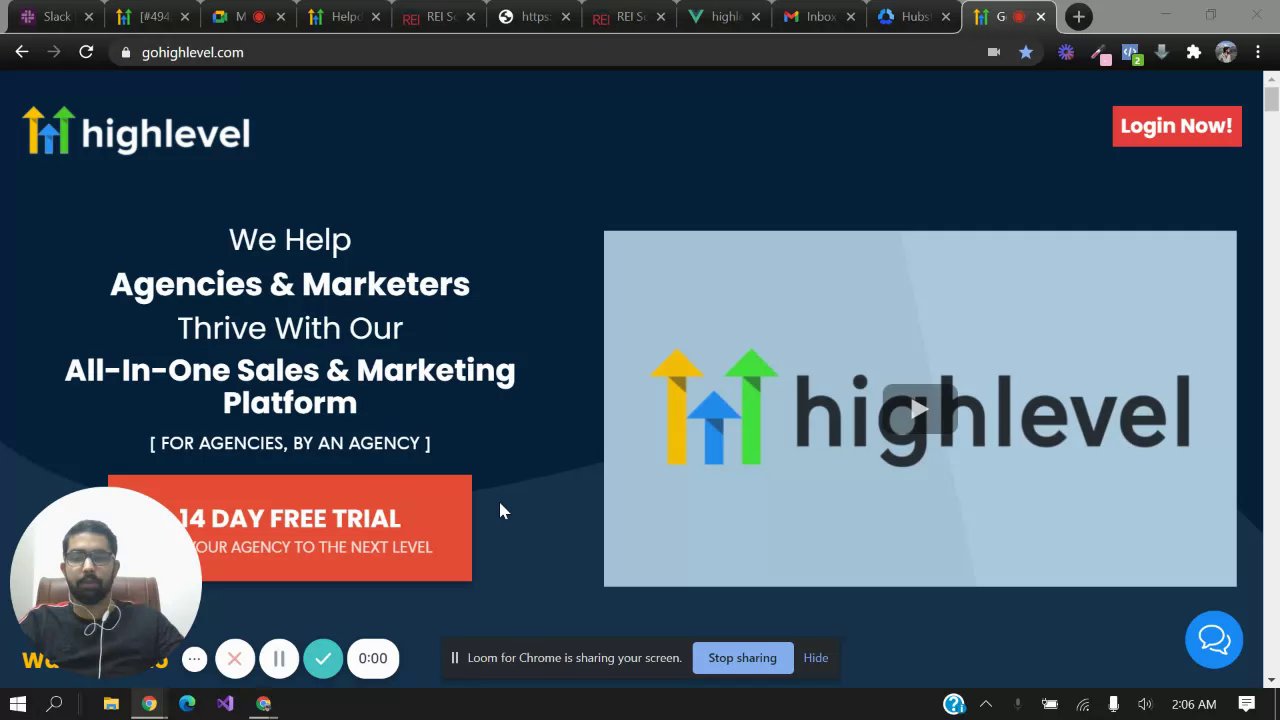The image size is (1280, 720).
Task: Open the code extension with badge 2
Action: pos(1131,54)
